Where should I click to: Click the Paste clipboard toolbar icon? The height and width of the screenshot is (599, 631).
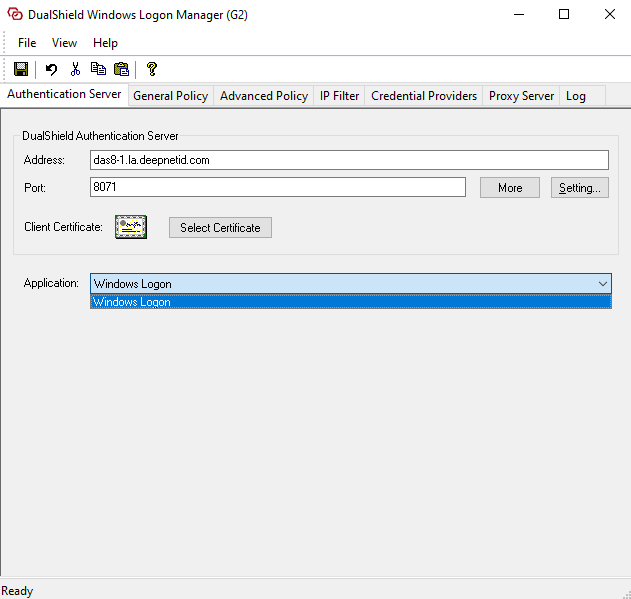[122, 69]
